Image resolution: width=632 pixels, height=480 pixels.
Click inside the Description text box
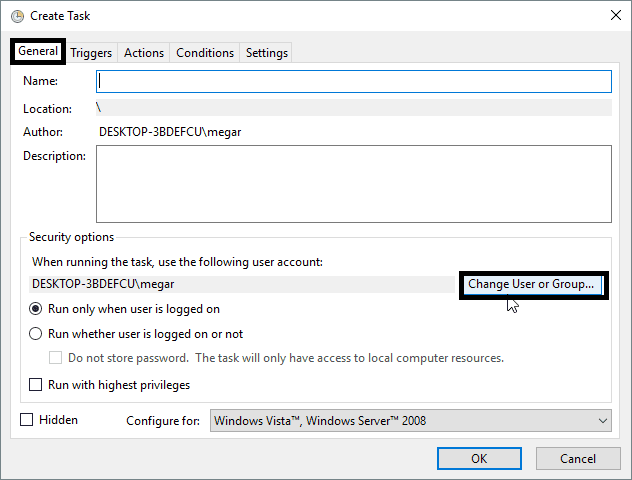coord(353,183)
